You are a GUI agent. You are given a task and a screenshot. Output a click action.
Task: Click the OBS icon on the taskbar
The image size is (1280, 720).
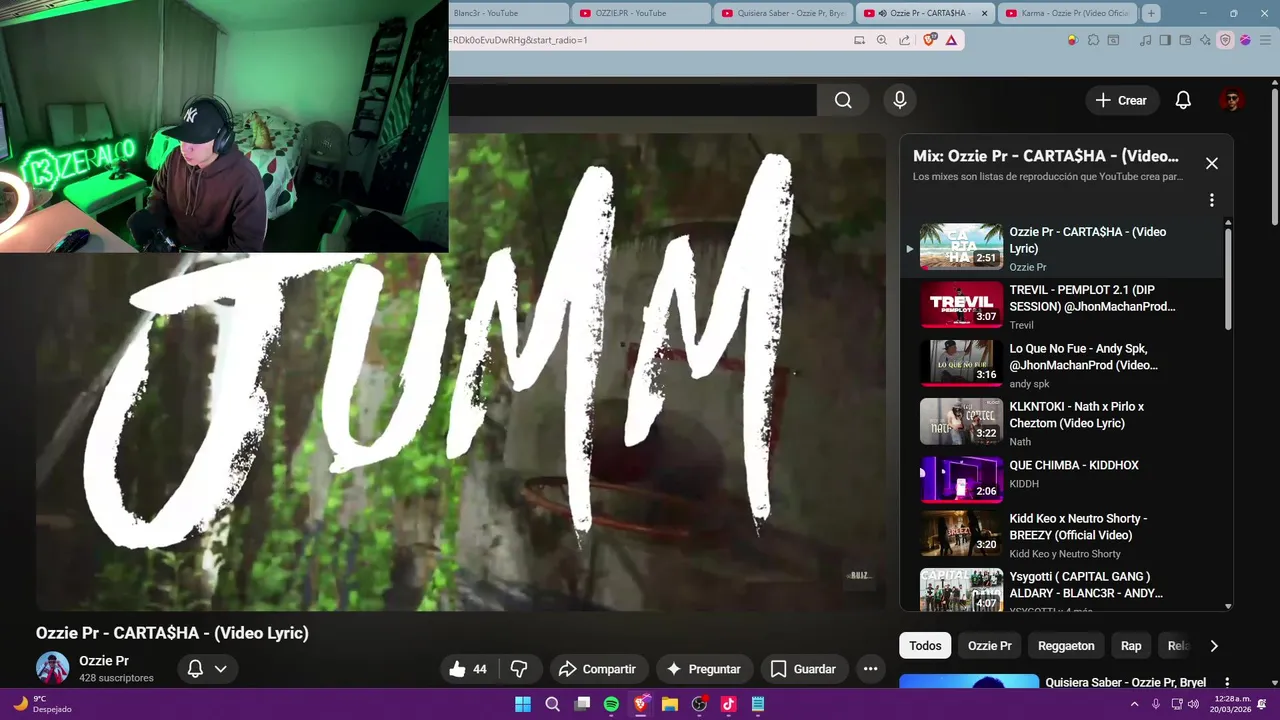click(x=699, y=704)
